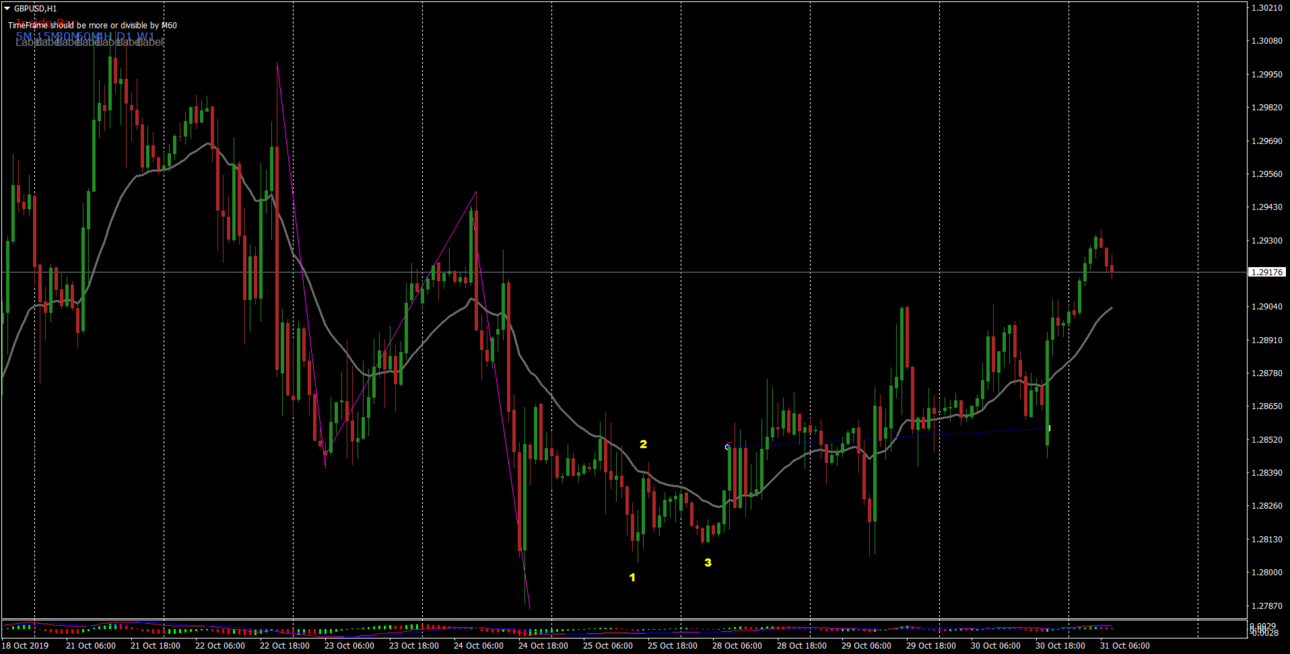Open the chart dropdown triangle beside GBPUSD,H1

tap(7, 8)
